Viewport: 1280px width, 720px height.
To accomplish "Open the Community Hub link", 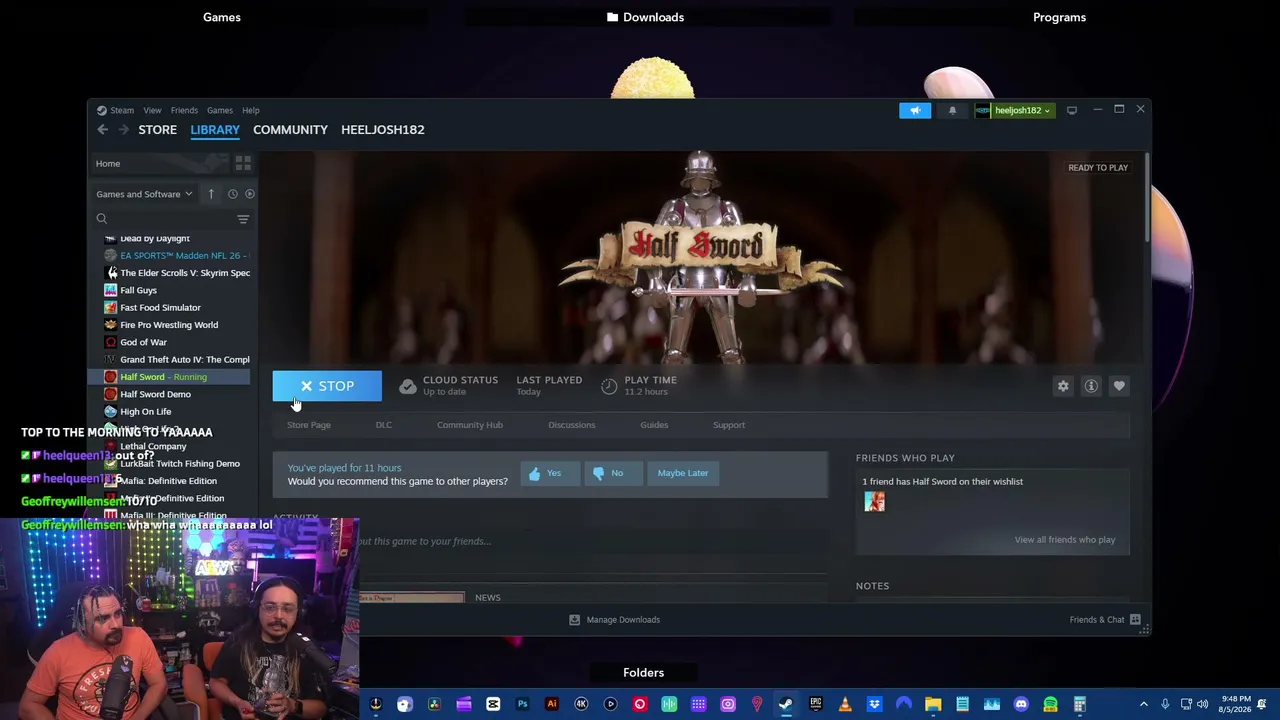I will coord(470,425).
